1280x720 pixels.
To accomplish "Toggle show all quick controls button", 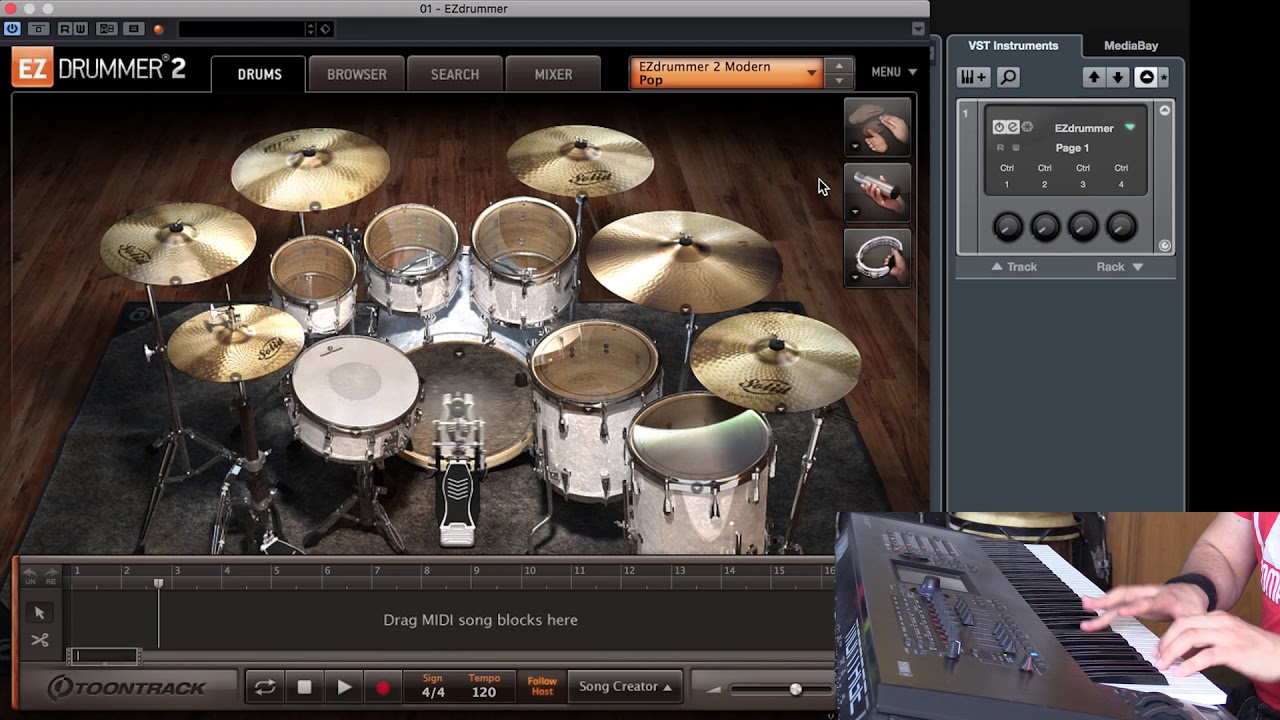I will click(x=1147, y=77).
